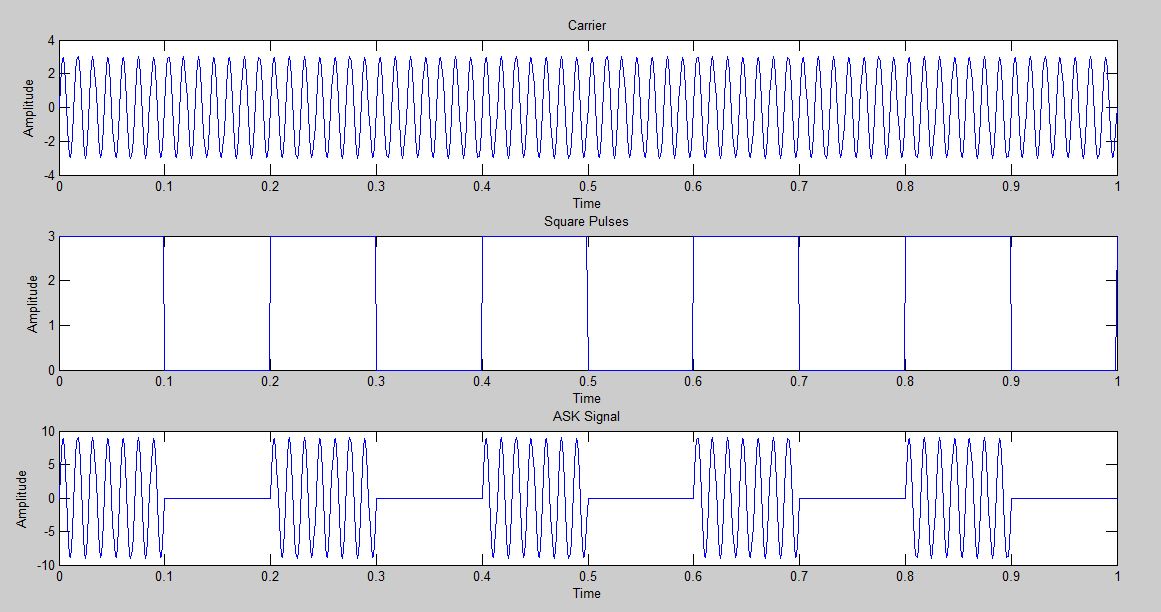Click the 1 tick at end of ASK time axis
Screen dimensions: 1161x612
1117,577
